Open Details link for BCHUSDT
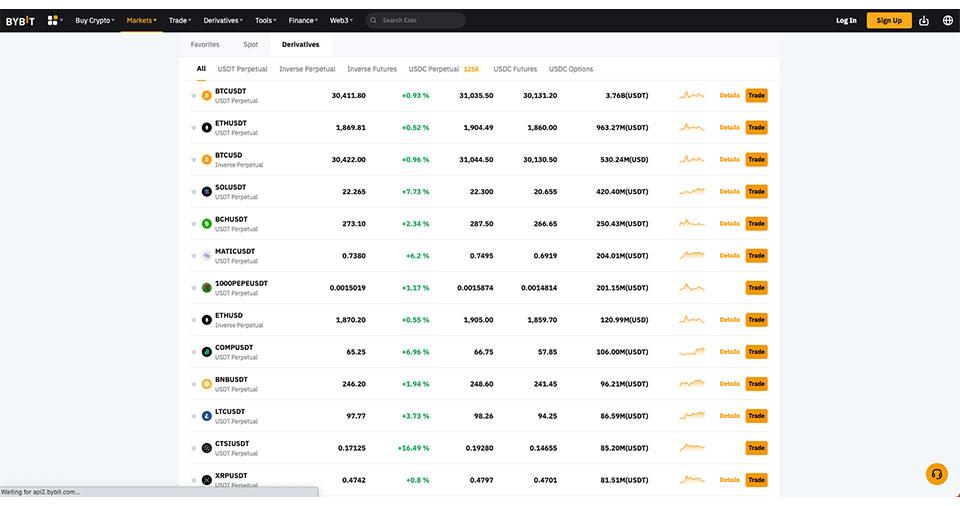Image resolution: width=960 pixels, height=506 pixels. click(729, 224)
